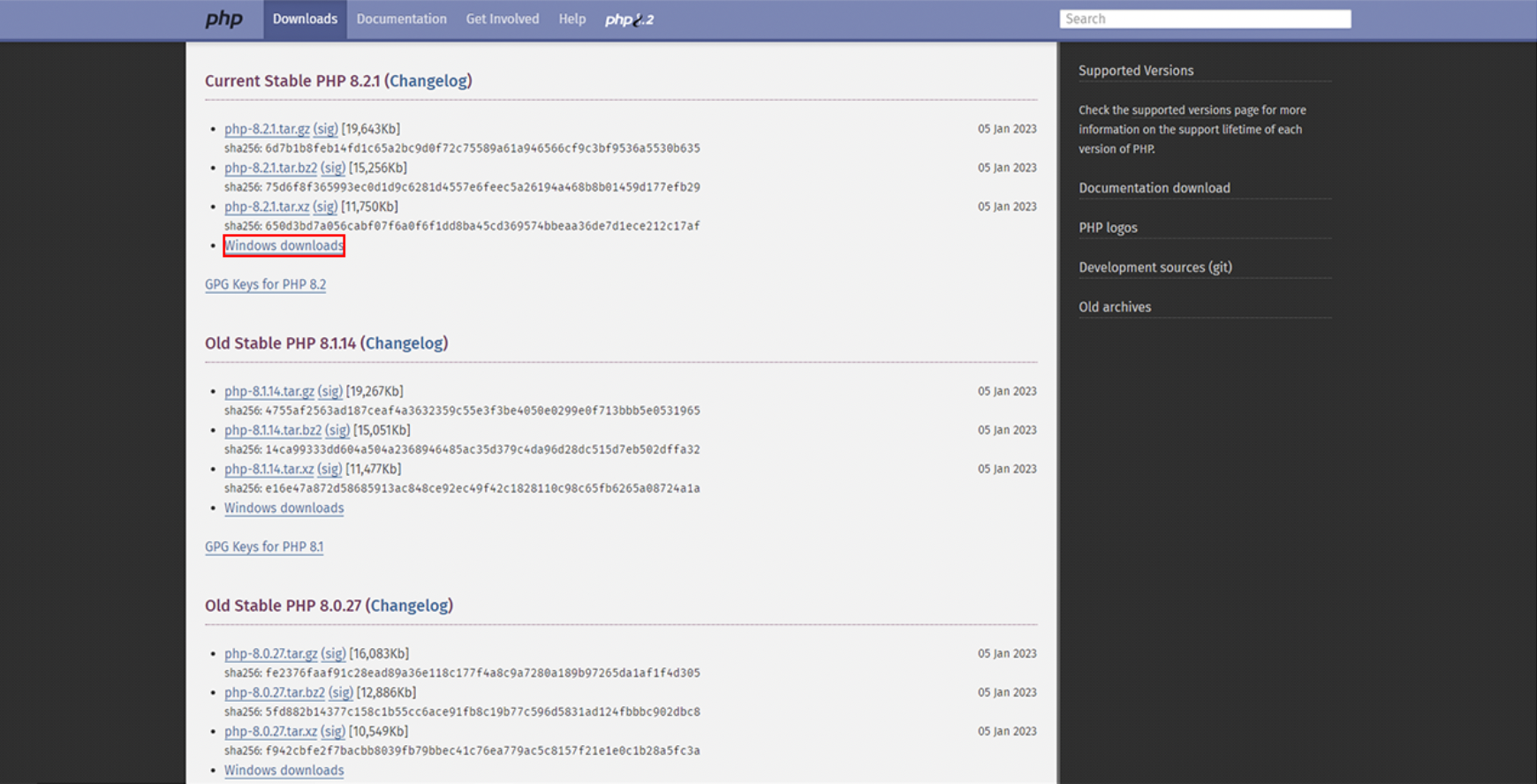This screenshot has width=1537, height=784.
Task: Open Development sources (git) link
Action: click(x=1155, y=267)
